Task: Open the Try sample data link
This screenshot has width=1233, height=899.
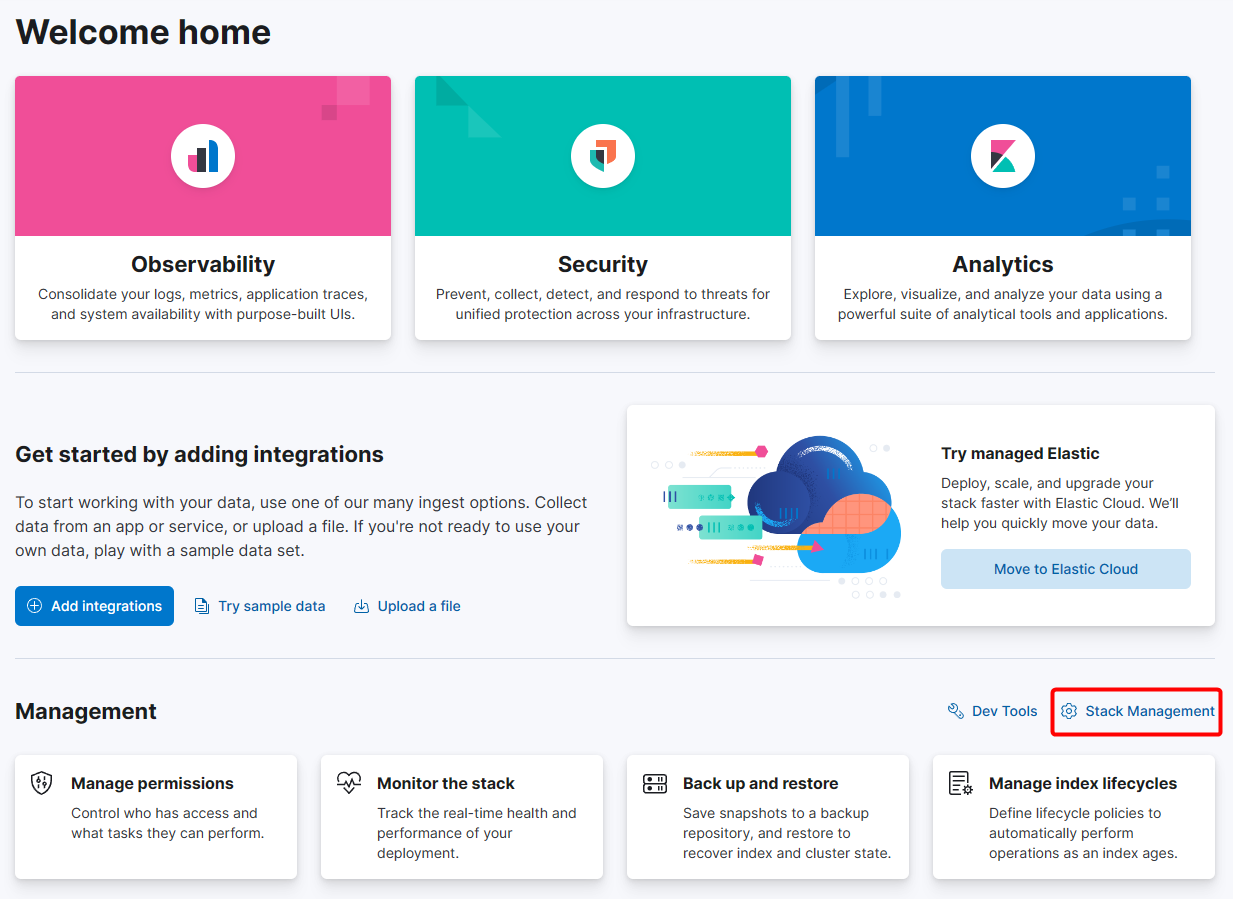Action: point(272,606)
